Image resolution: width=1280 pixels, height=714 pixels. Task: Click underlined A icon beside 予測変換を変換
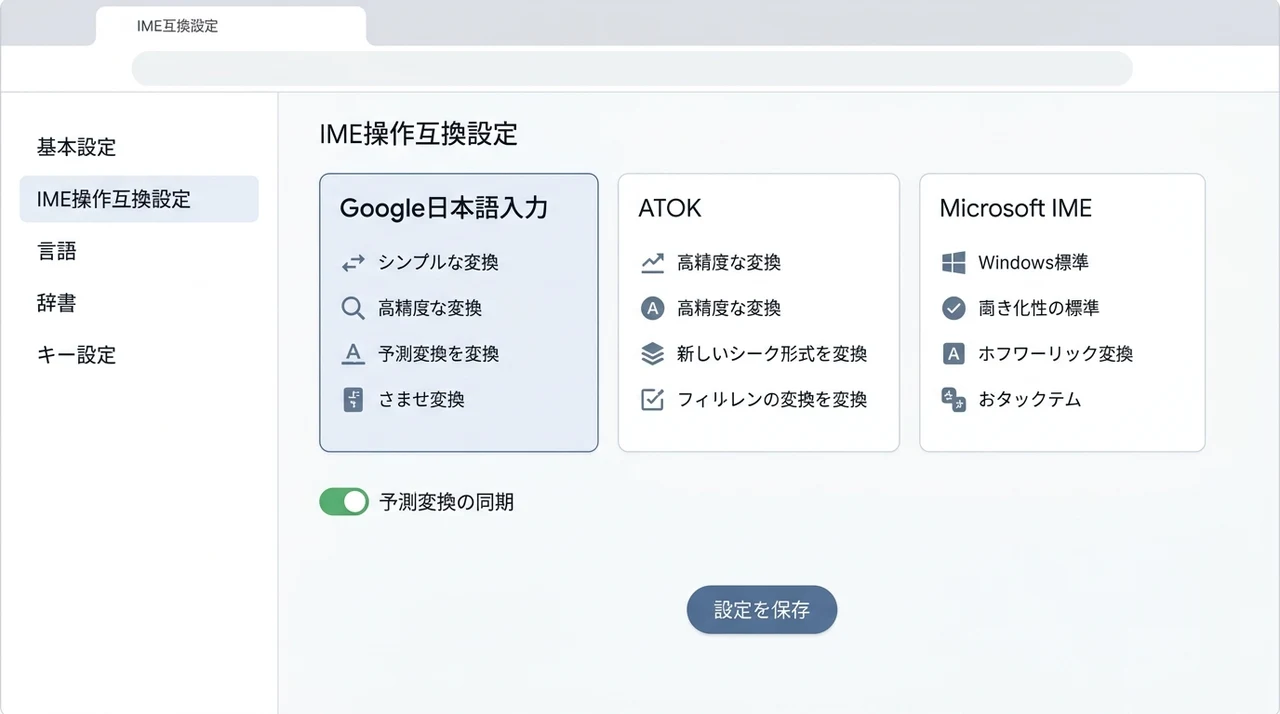pyautogui.click(x=353, y=354)
